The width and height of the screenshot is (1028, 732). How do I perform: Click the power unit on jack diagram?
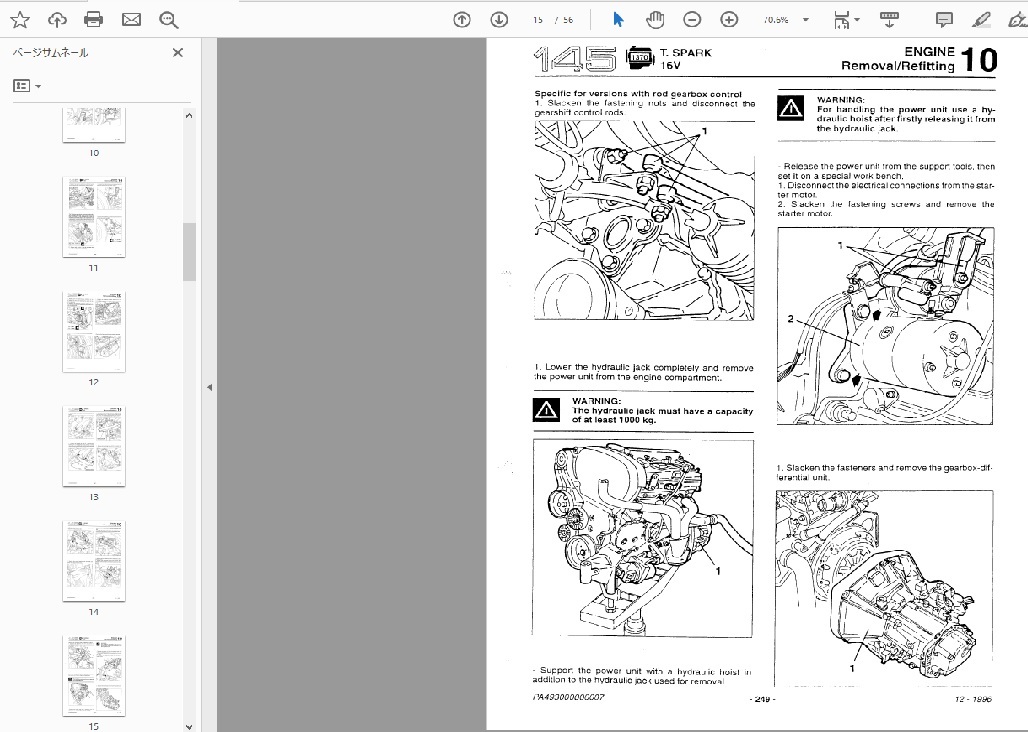coord(643,538)
